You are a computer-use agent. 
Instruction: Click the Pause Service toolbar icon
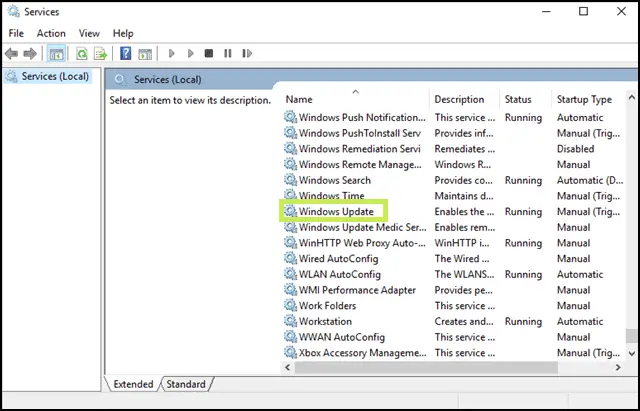pyautogui.click(x=228, y=53)
